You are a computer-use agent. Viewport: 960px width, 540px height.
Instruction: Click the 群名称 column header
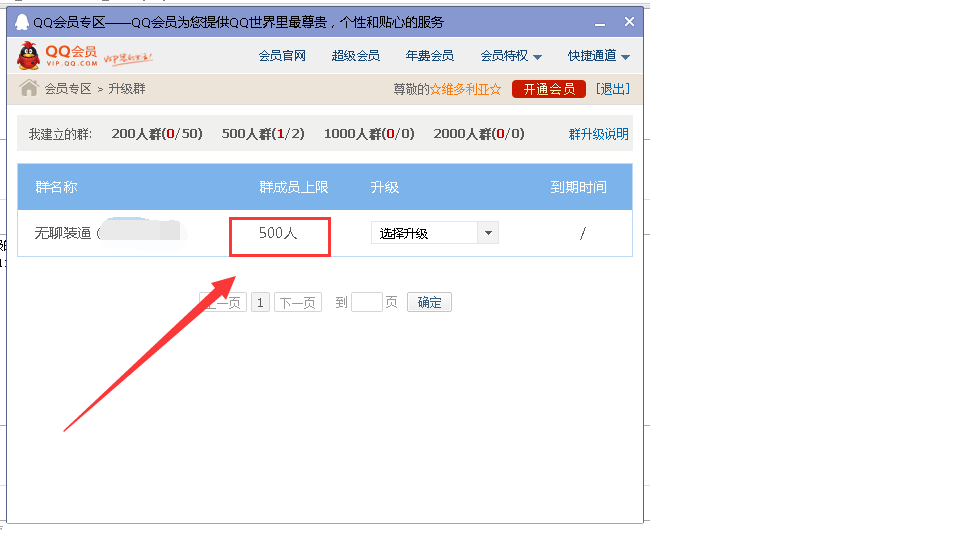[56, 187]
